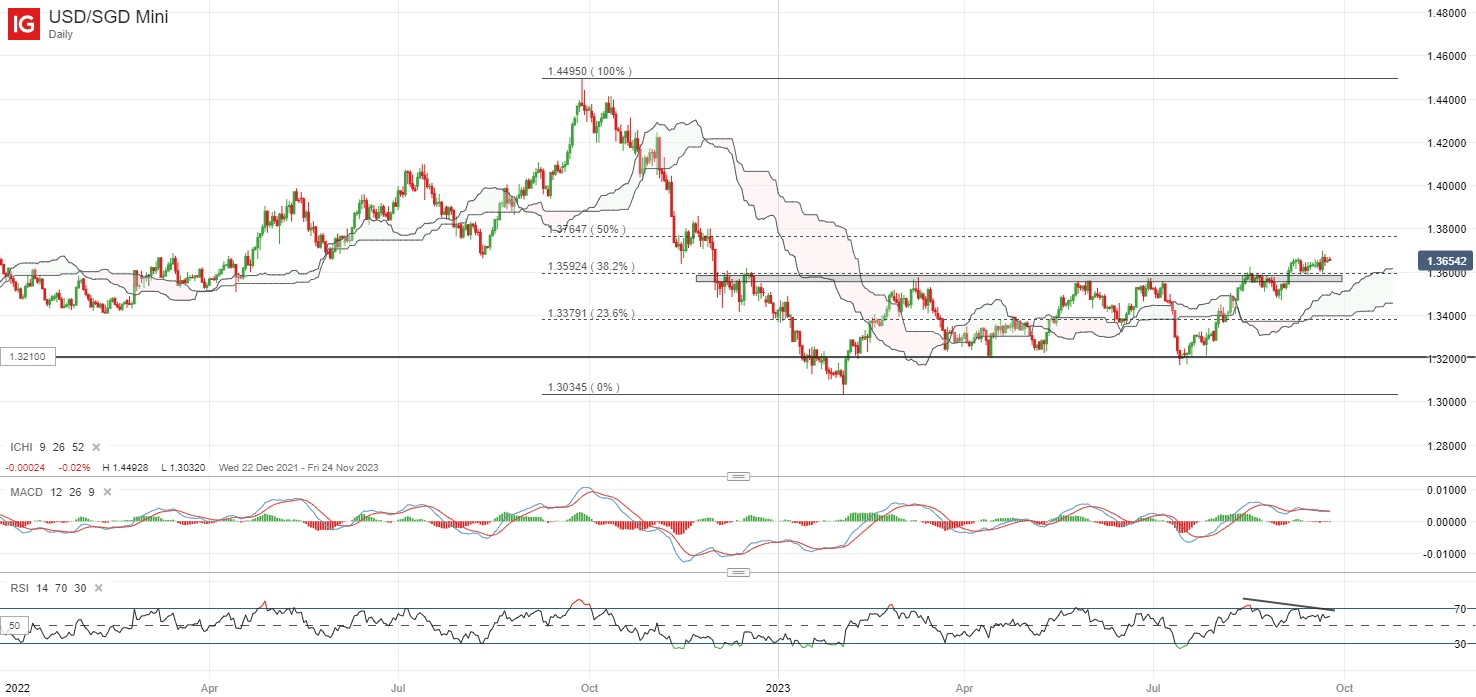Click the -0.01000 MACD axis label

coord(1445,554)
